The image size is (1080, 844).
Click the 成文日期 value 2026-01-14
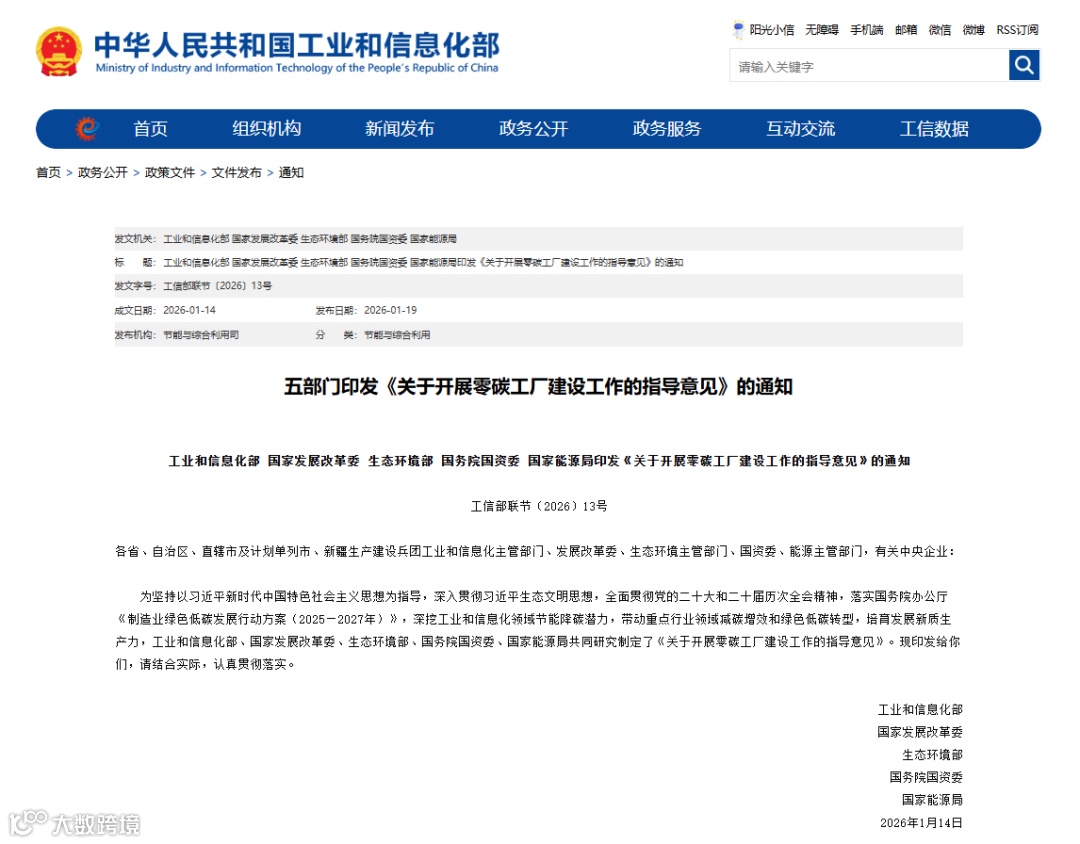189,310
